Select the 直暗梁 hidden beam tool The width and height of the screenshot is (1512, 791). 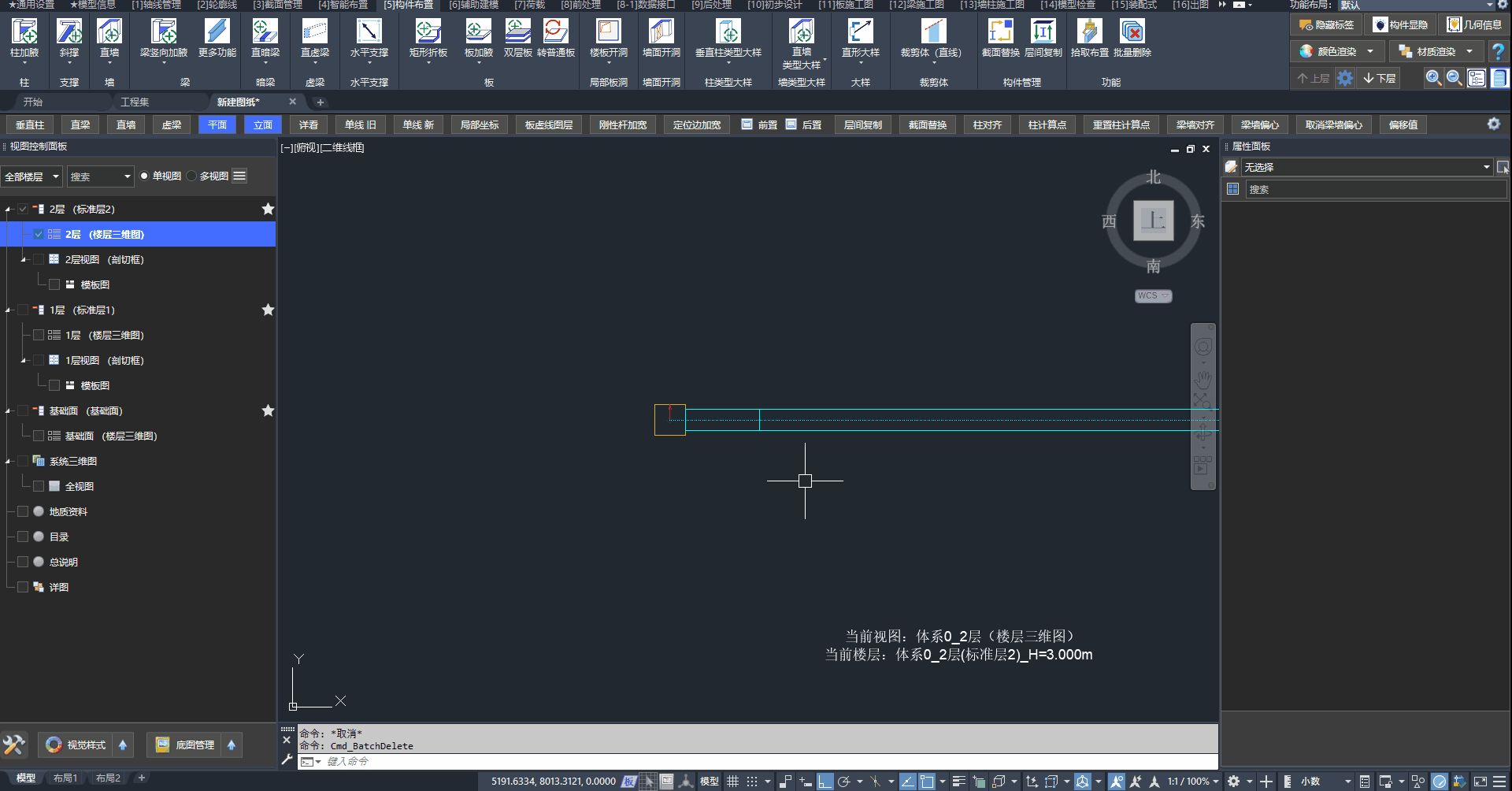click(265, 39)
